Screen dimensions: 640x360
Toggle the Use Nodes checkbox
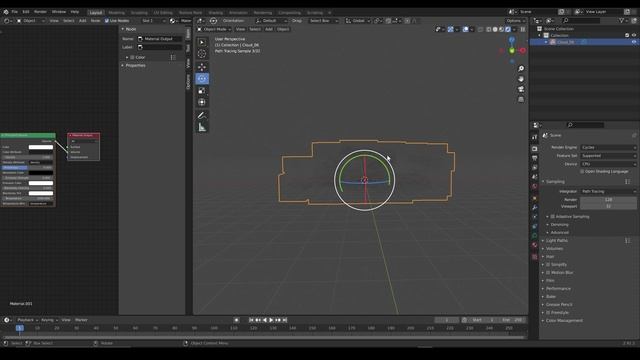(x=107, y=20)
